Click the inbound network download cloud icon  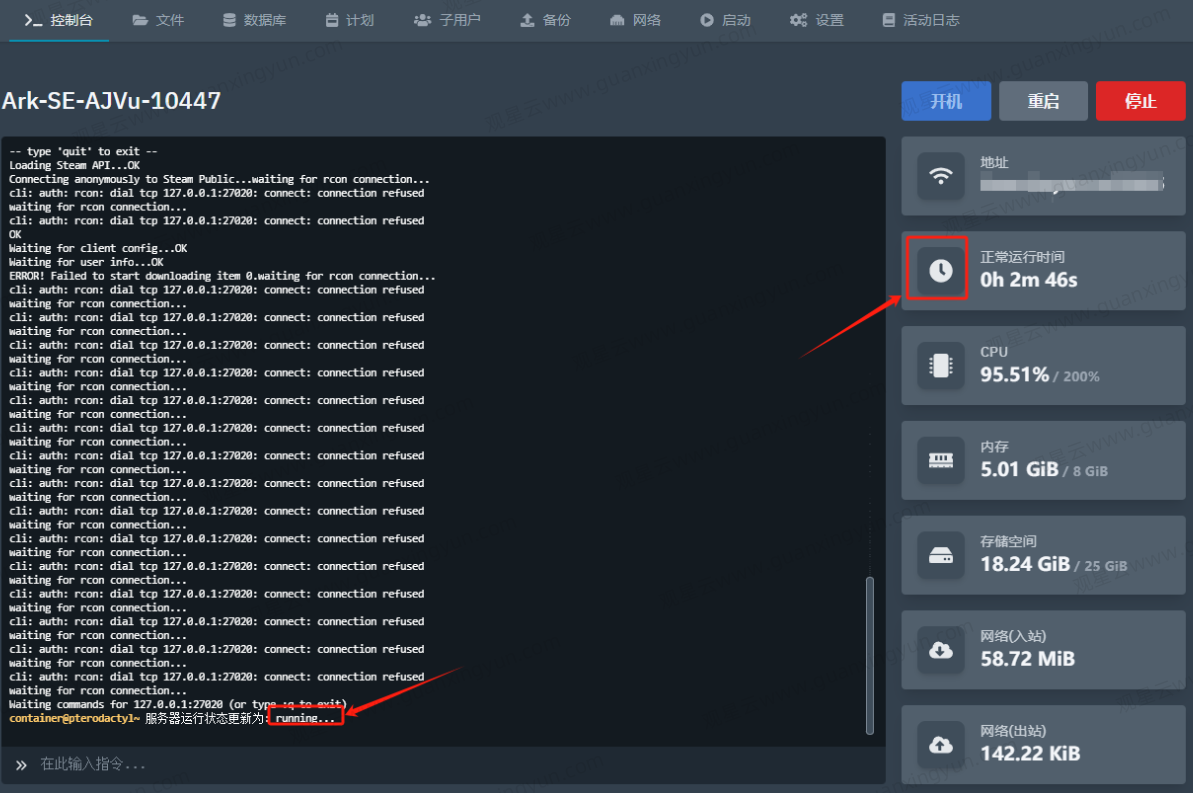pos(940,650)
